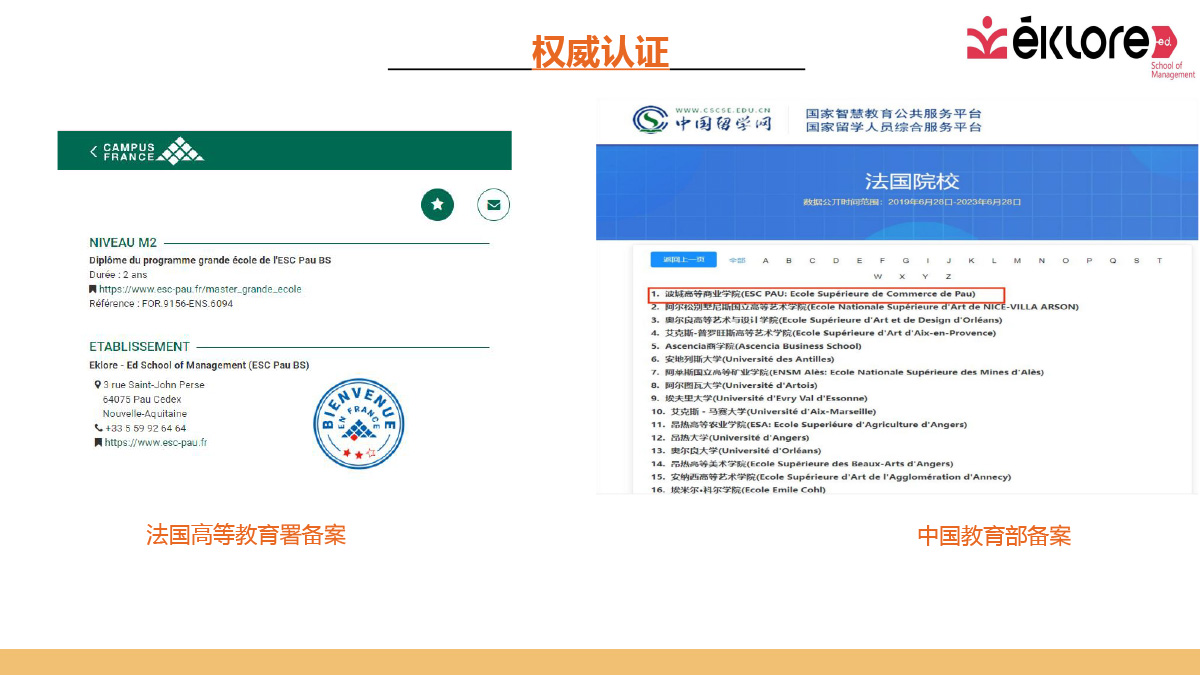Open the https://www.esc-pau.fr website link

[x=156, y=442]
